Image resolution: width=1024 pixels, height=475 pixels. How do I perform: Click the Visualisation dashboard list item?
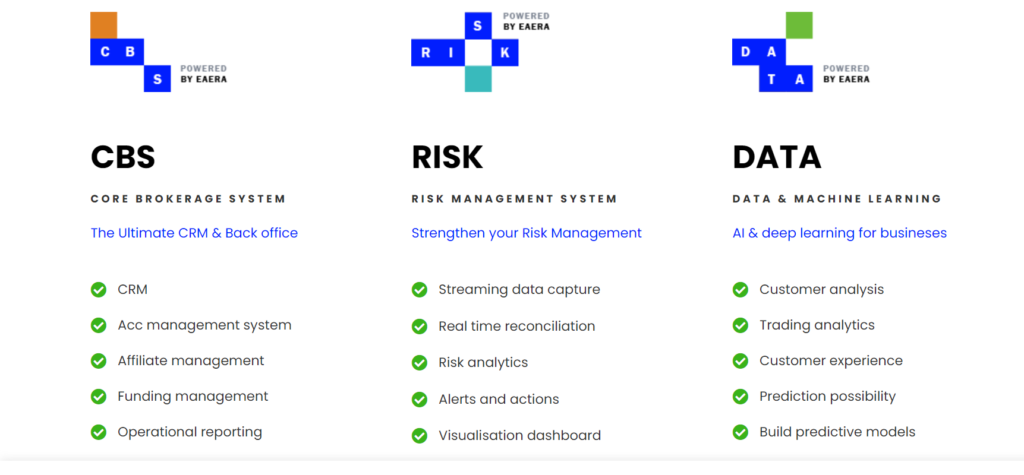pos(519,435)
